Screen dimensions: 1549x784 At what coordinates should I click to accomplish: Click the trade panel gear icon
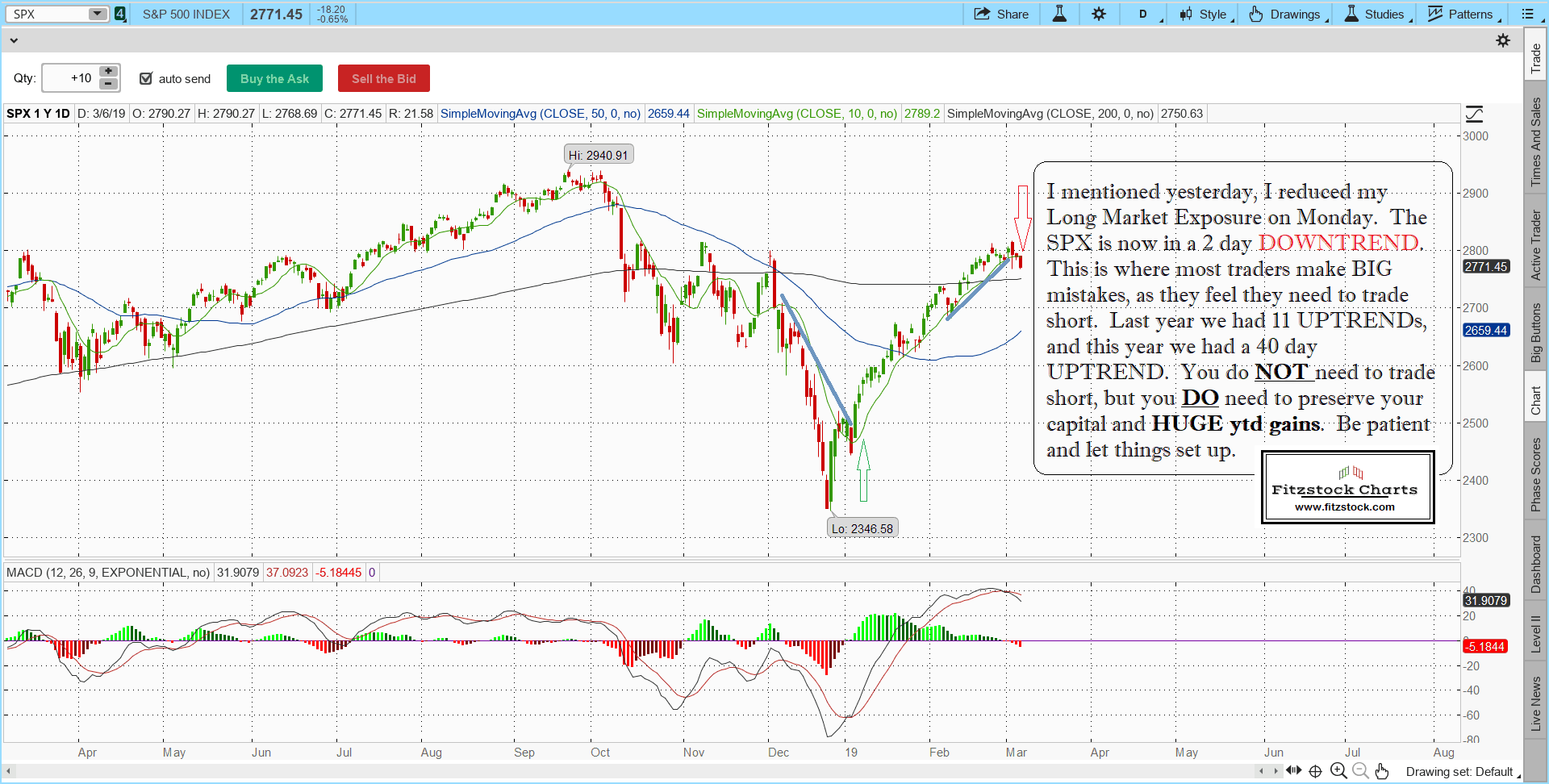click(x=1503, y=40)
